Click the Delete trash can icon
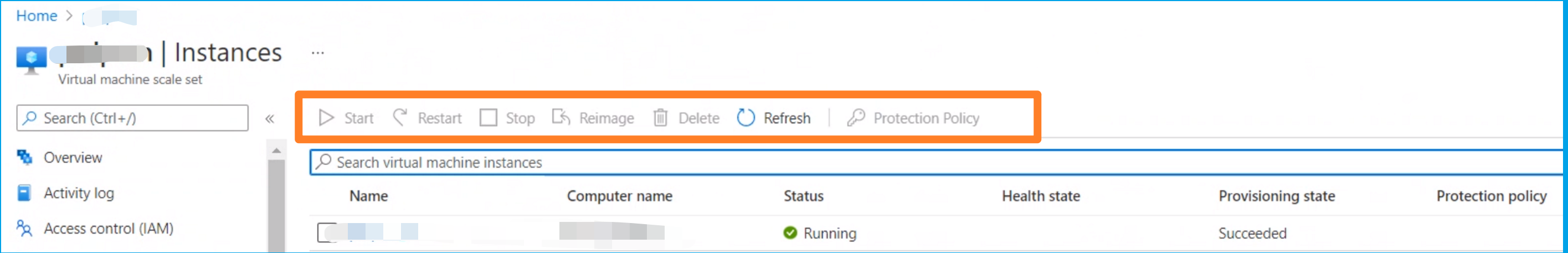The width and height of the screenshot is (1568, 253). pos(660,118)
